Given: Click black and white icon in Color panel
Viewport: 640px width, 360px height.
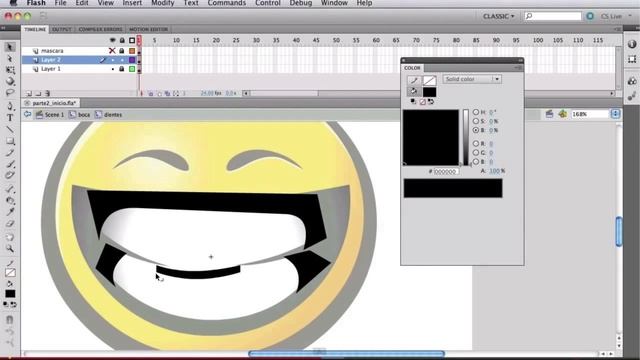Looking at the screenshot, I should tap(413, 102).
